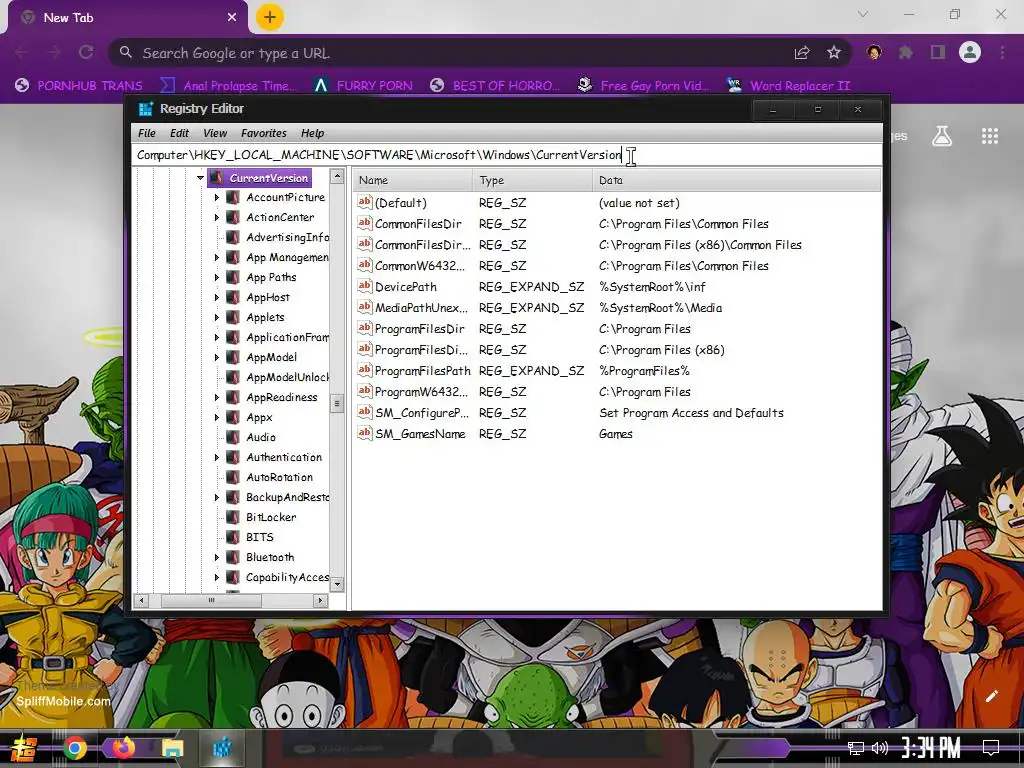Click the Registry Editor title icon

(x=146, y=108)
